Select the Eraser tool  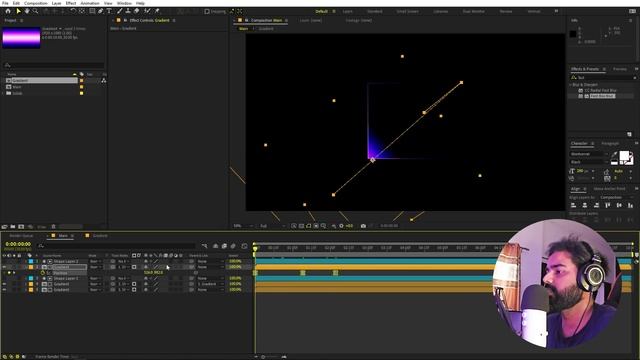click(x=137, y=11)
